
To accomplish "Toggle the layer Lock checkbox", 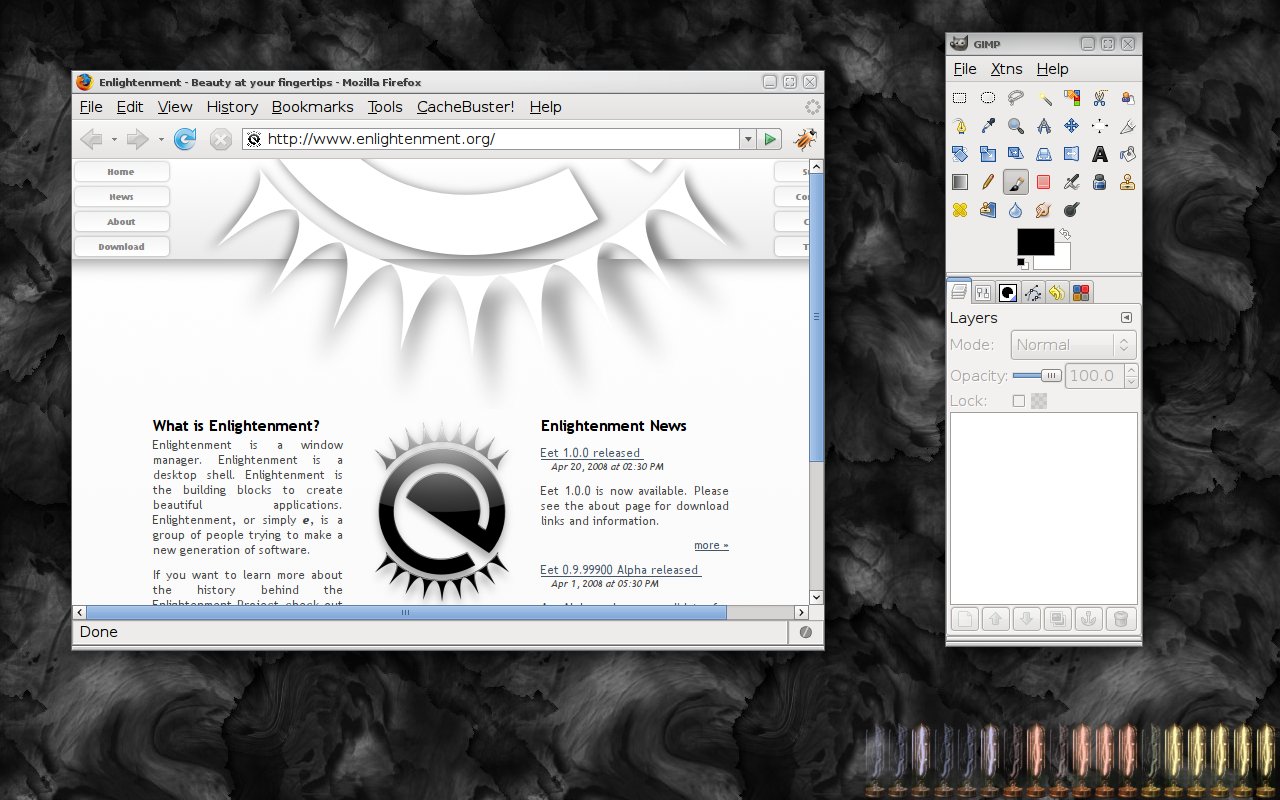I will pos(1019,401).
